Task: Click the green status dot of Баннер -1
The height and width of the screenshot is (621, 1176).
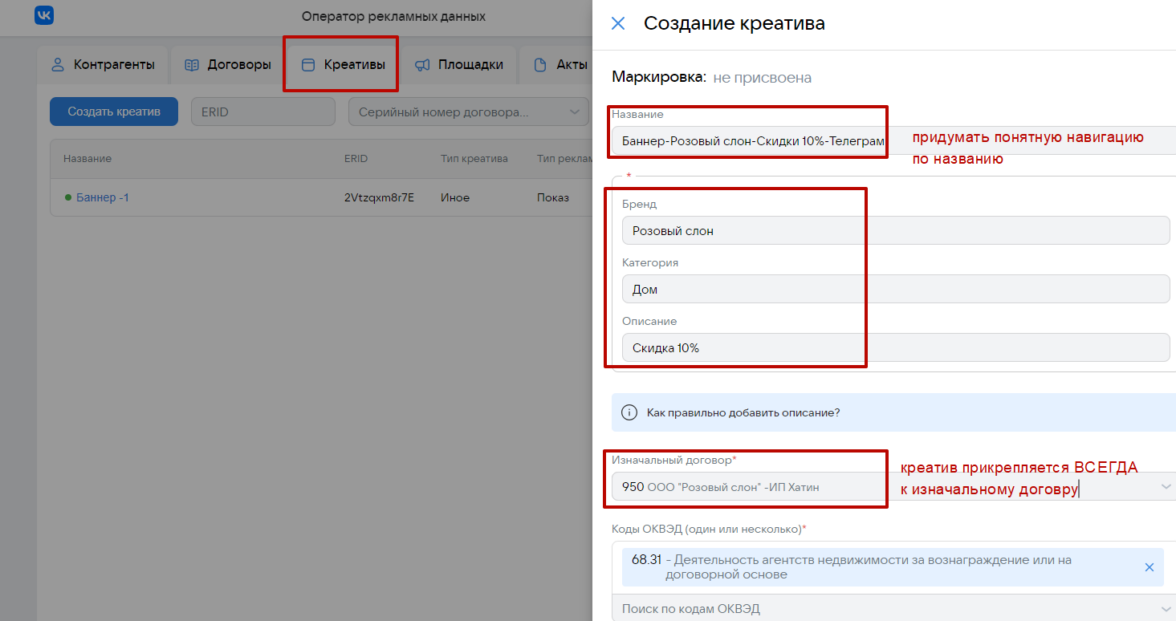Action: 68,198
